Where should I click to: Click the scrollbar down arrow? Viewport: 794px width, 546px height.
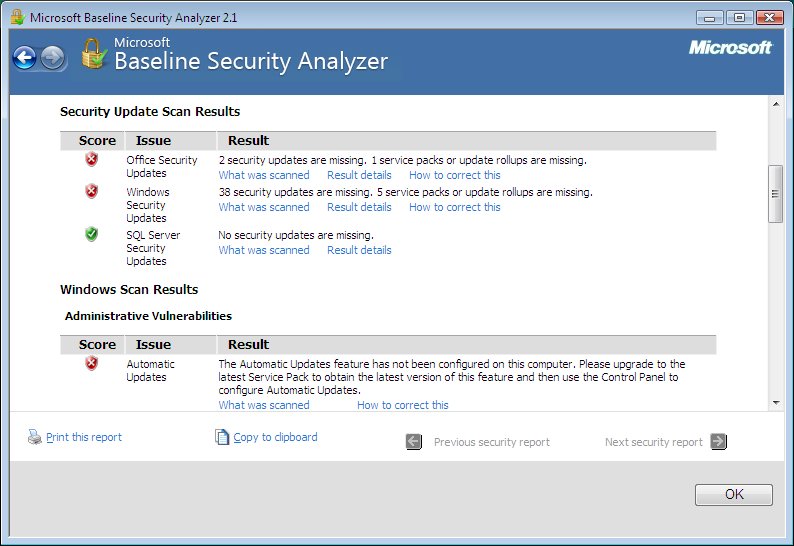coord(776,403)
